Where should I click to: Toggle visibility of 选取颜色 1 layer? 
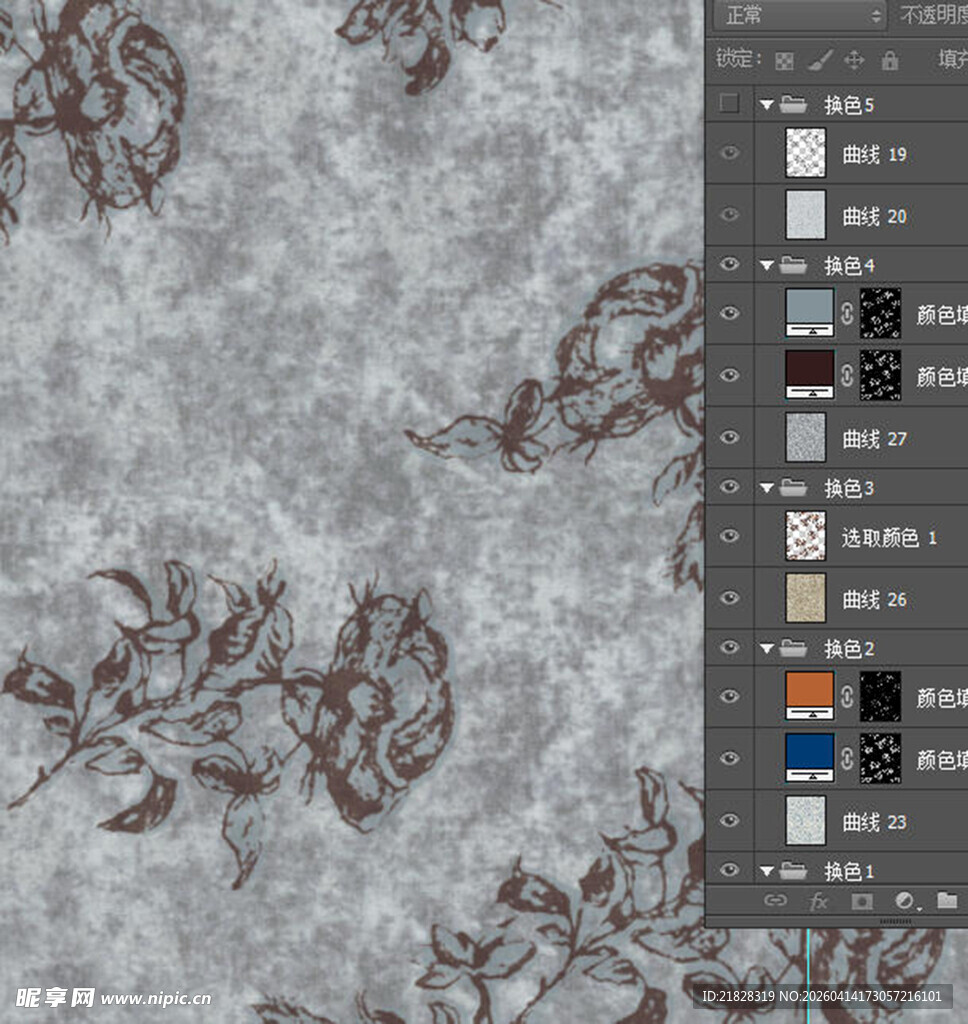730,536
